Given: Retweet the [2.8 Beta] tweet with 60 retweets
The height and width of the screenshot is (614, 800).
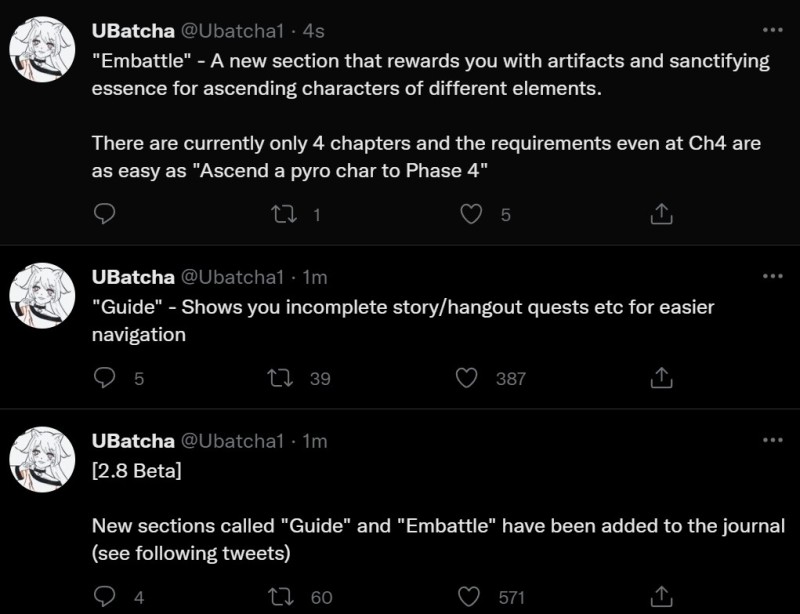Looking at the screenshot, I should 281,596.
